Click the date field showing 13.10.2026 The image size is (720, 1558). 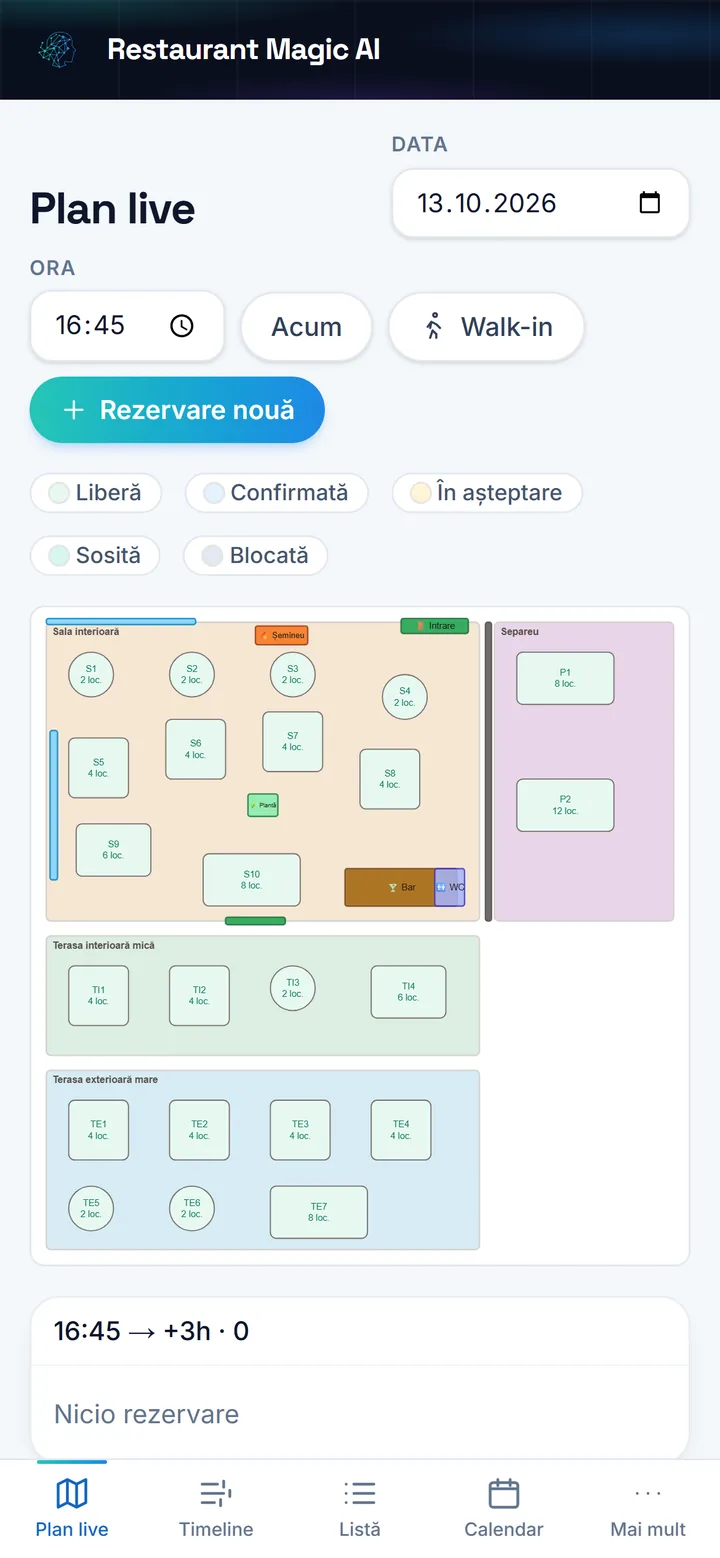click(x=540, y=203)
